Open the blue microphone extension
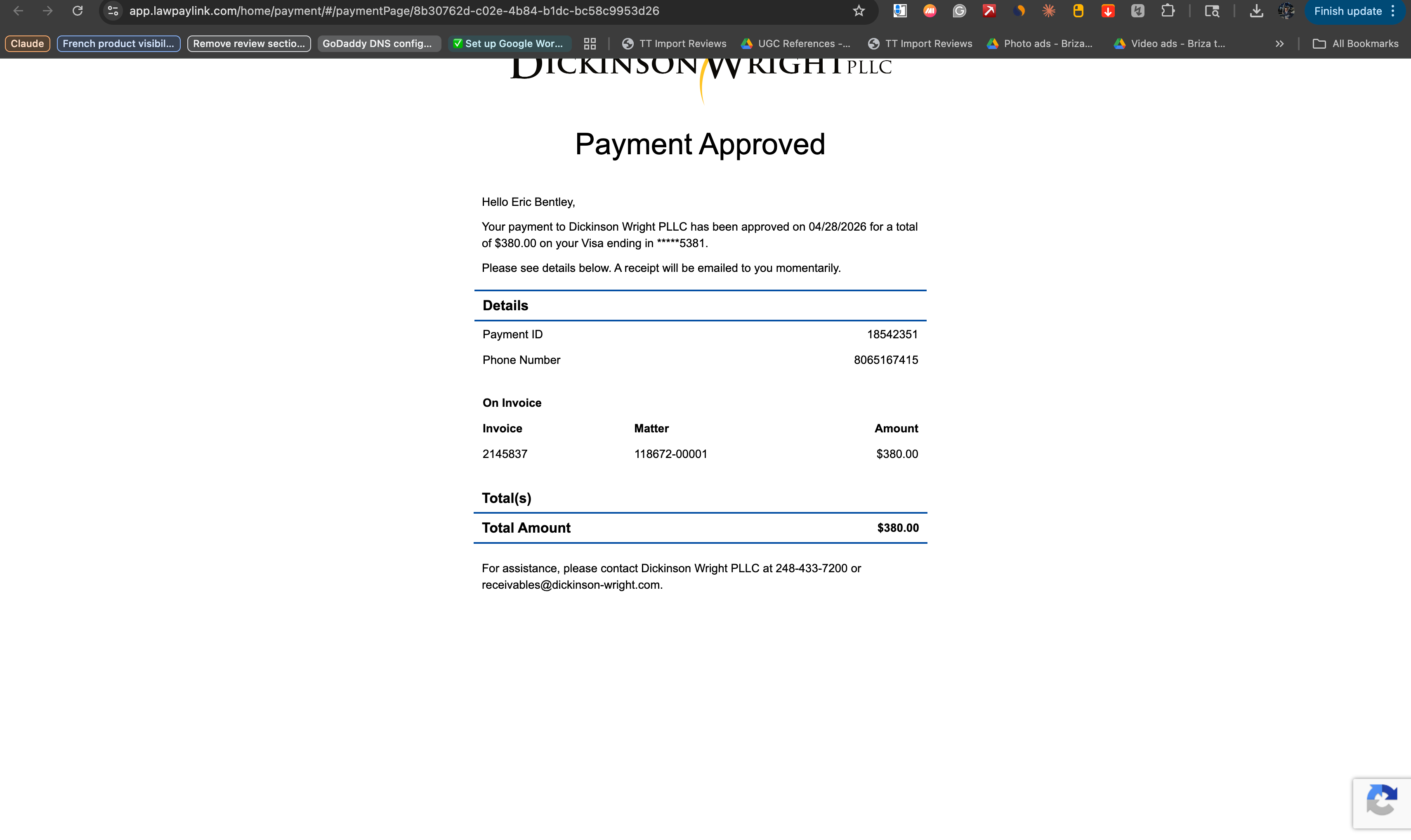 pyautogui.click(x=900, y=11)
